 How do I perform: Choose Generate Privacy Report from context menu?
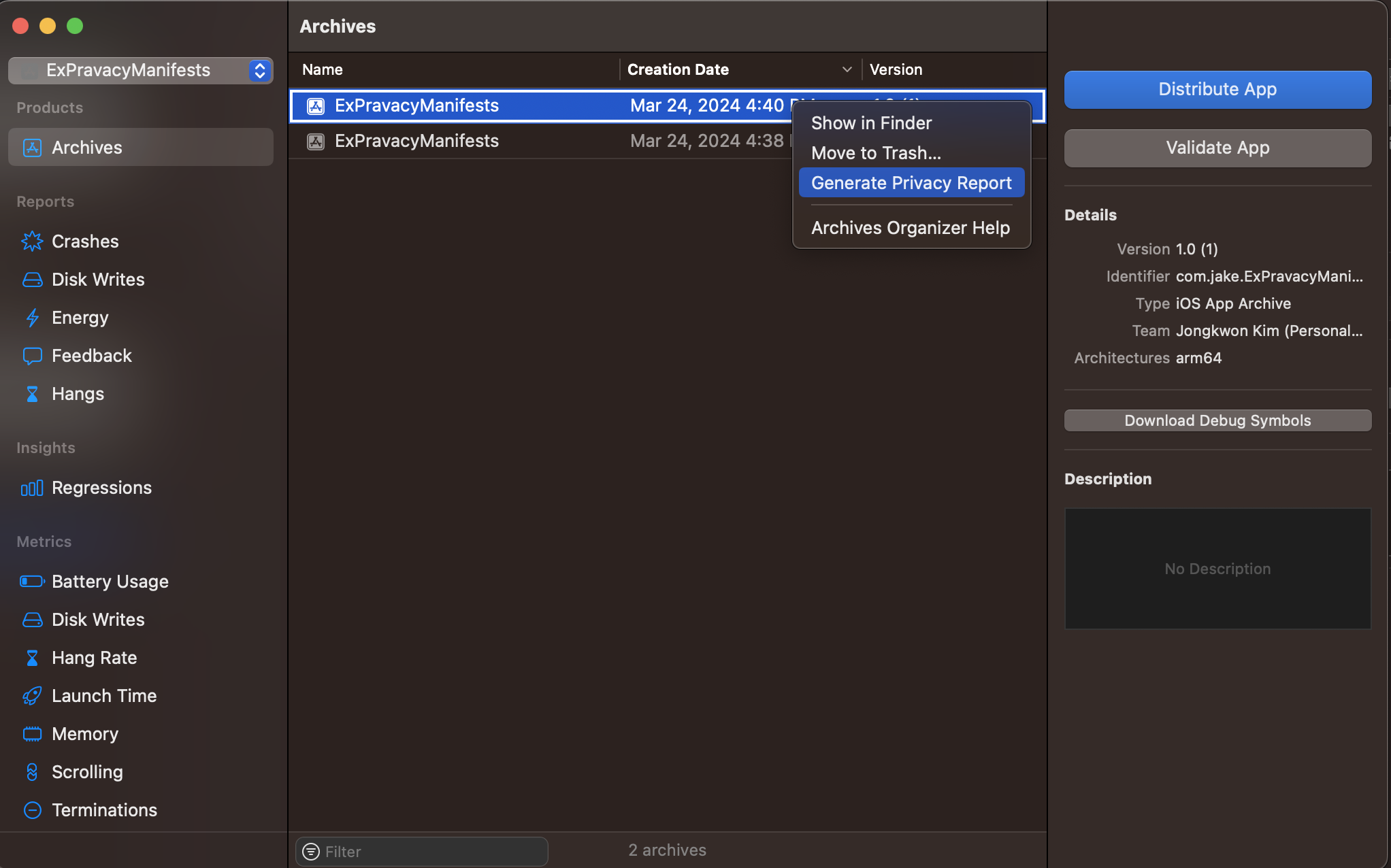click(x=911, y=183)
